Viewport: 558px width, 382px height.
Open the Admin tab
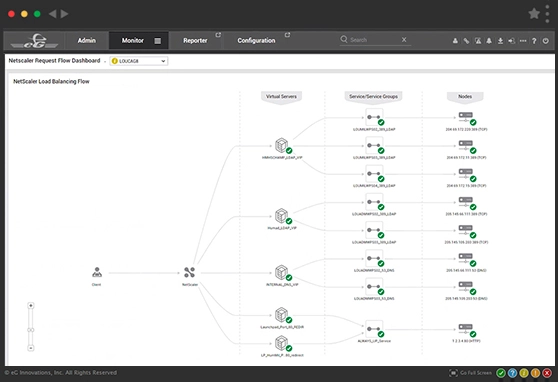pyautogui.click(x=86, y=41)
